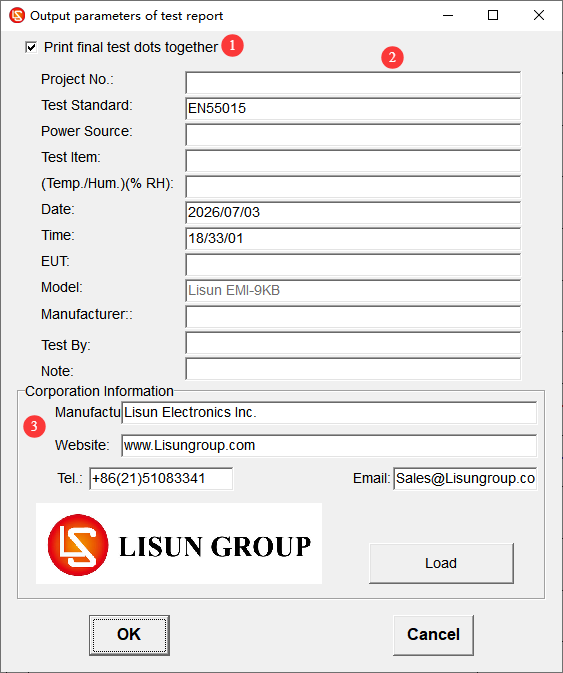Click the Lisun Electronics Inc. manufacturer field
The image size is (563, 673).
pos(329,412)
